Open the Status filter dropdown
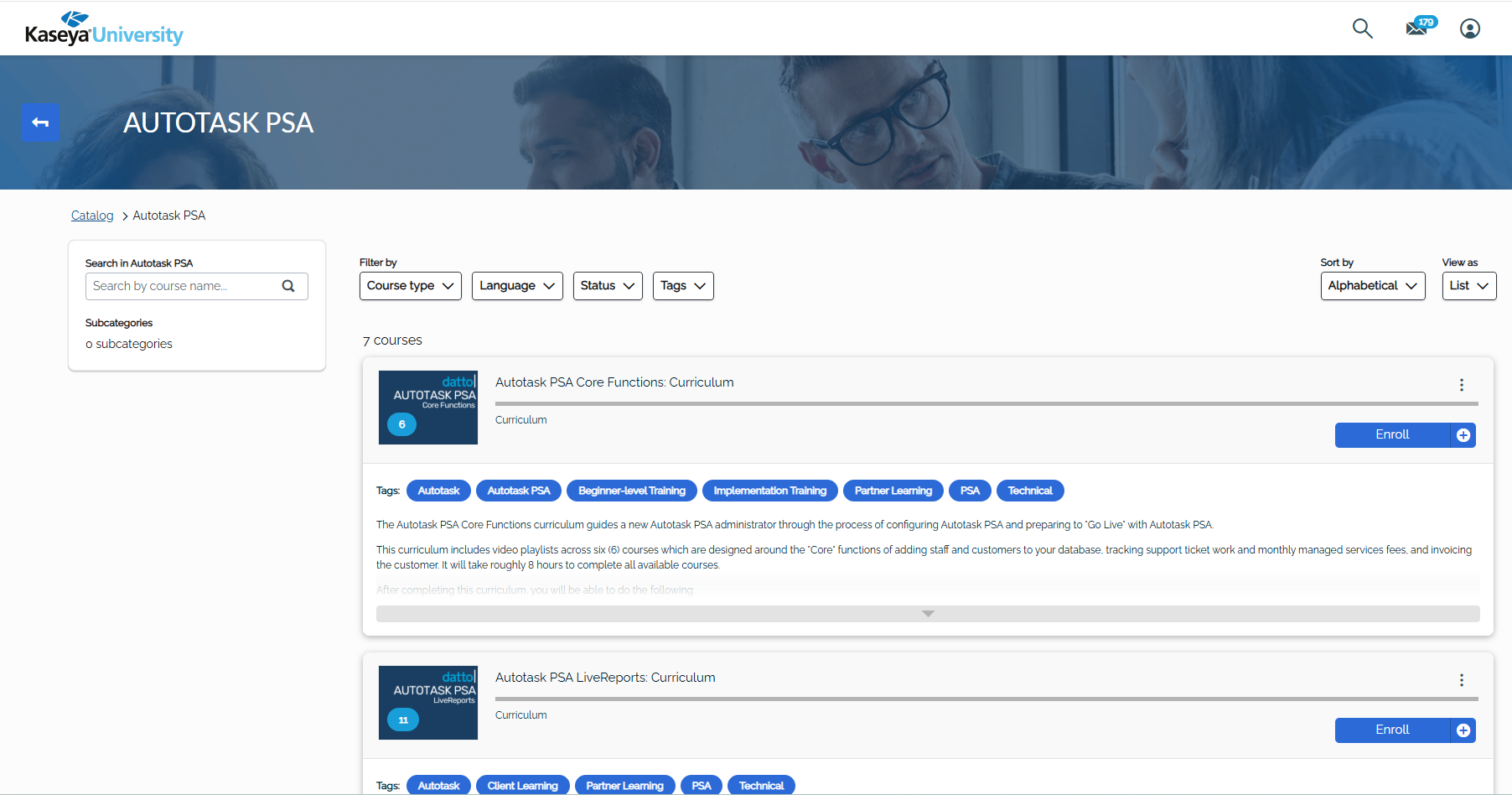The height and width of the screenshot is (795, 1512). pyautogui.click(x=607, y=286)
